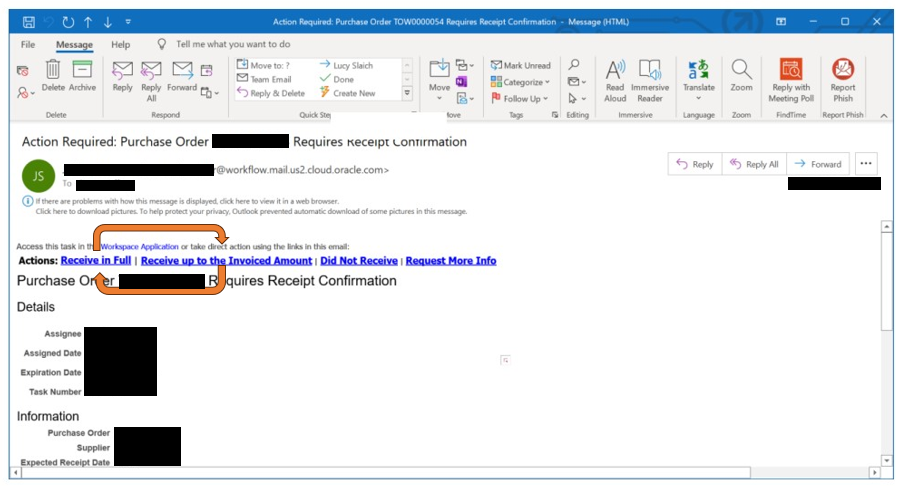Run the 'Move to: ?' quick step
The height and width of the screenshot is (486, 903).
[264, 65]
